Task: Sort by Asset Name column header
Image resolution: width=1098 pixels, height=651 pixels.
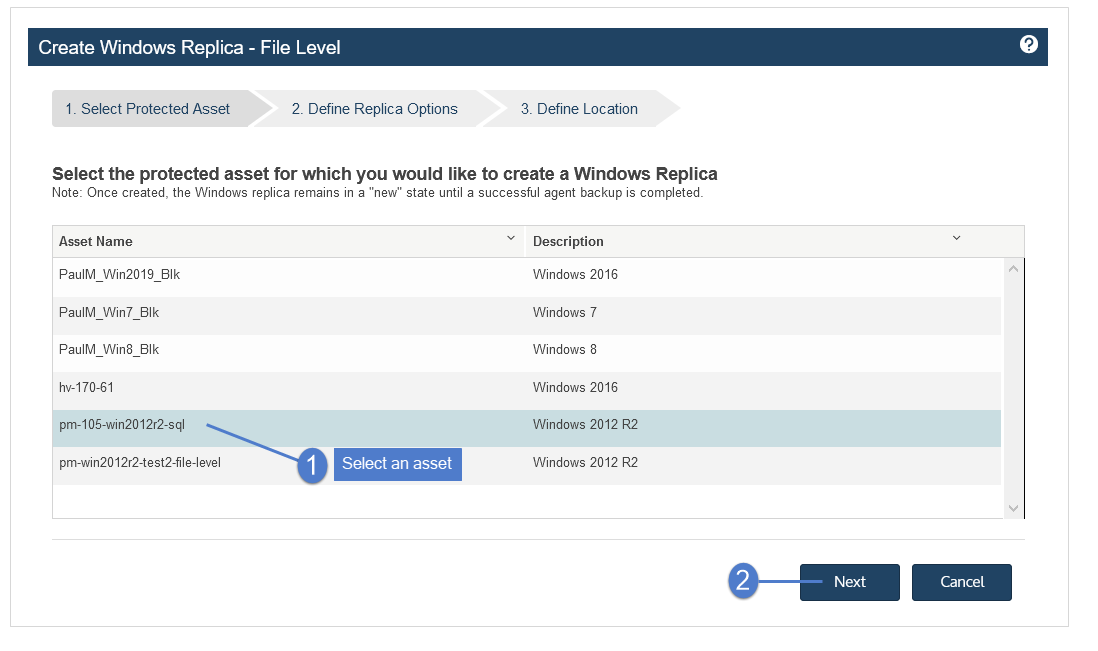Action: (96, 242)
